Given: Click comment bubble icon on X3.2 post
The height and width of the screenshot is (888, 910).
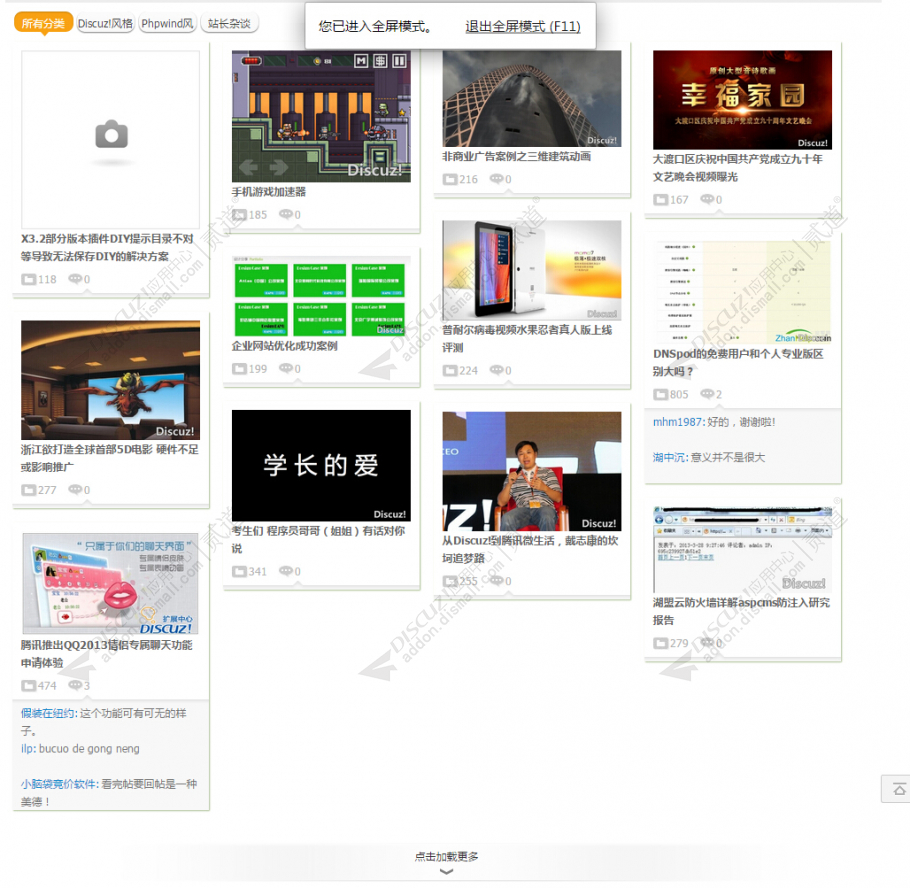Looking at the screenshot, I should pos(75,279).
